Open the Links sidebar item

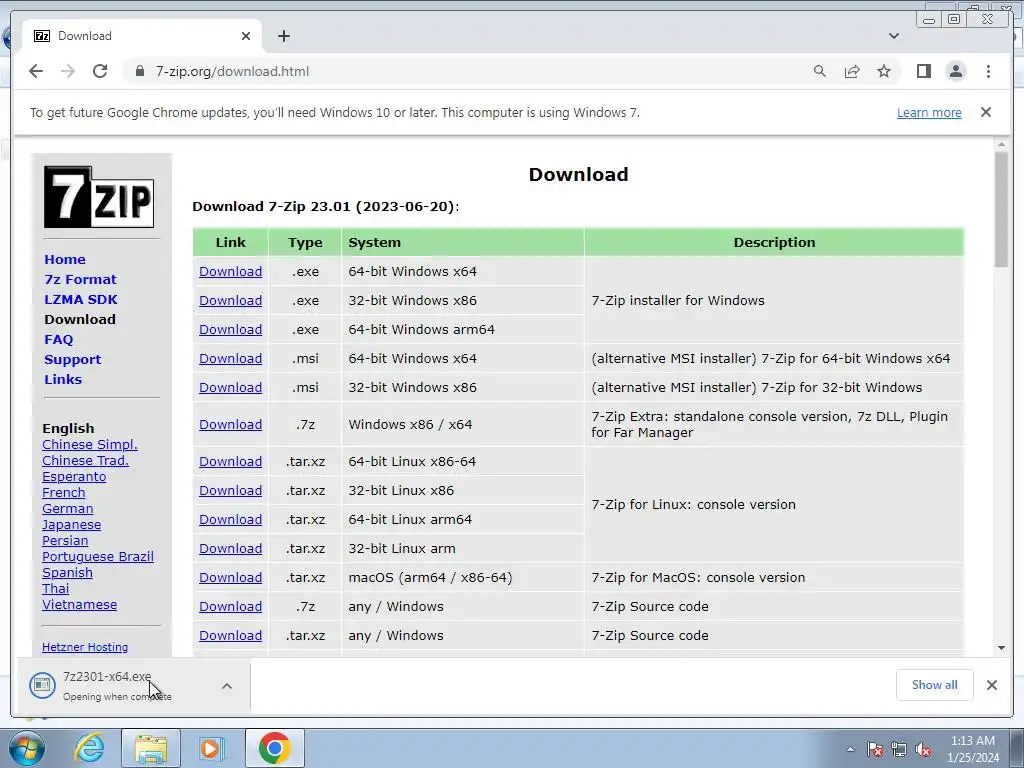[63, 379]
